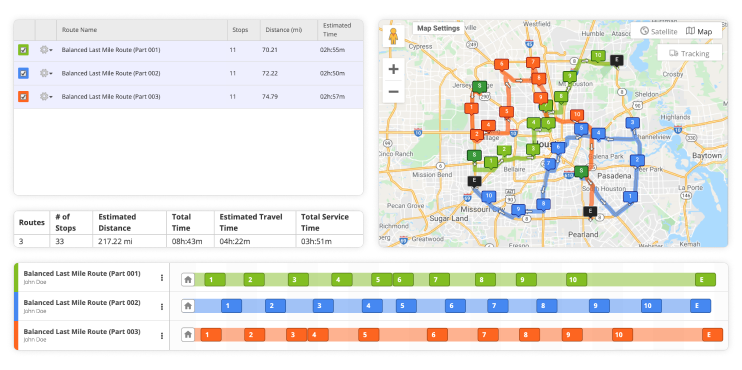The image size is (742, 370).
Task: Switch map to Map view
Action: pyautogui.click(x=699, y=31)
